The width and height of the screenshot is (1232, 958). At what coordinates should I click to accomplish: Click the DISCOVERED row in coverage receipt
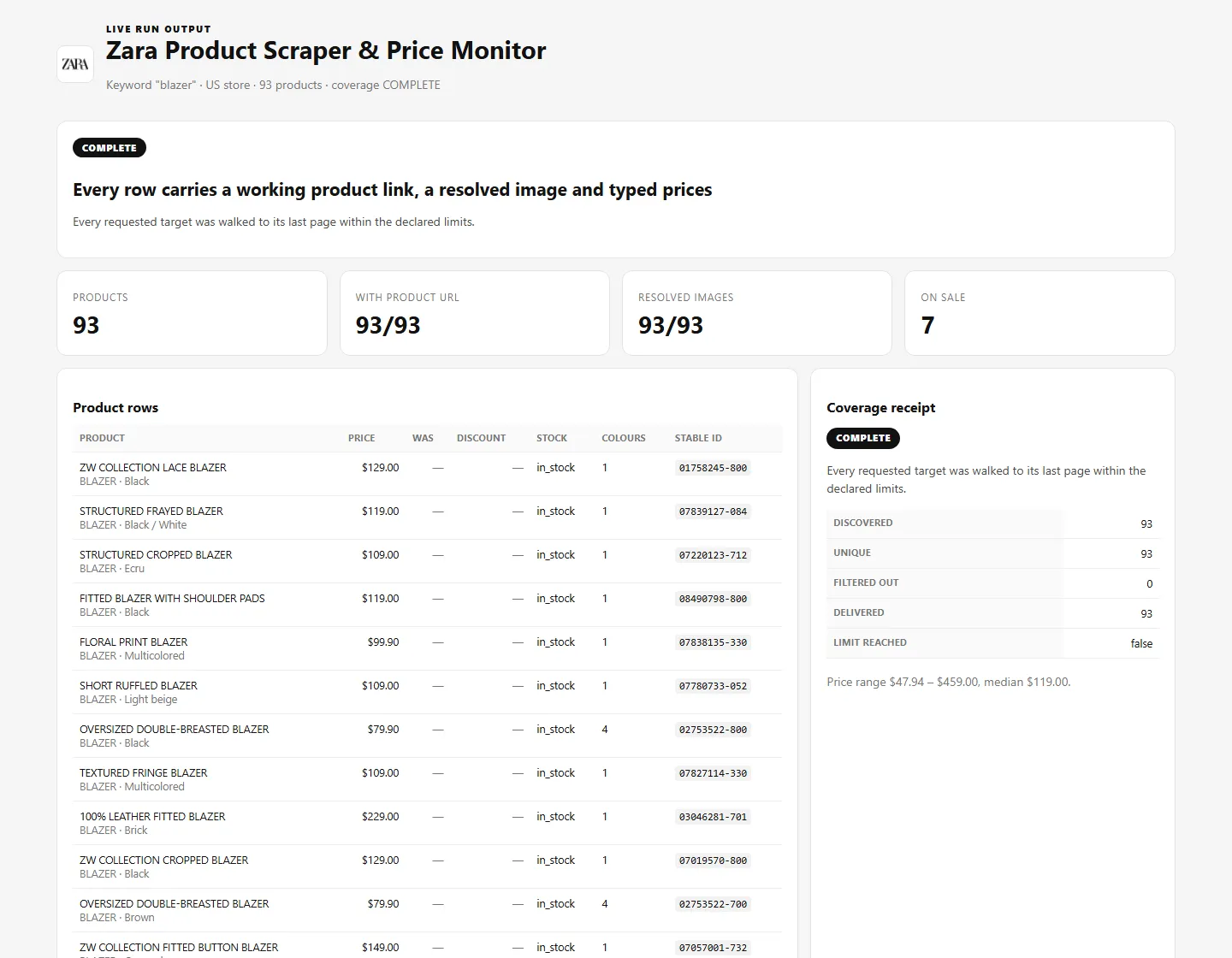[x=992, y=523]
